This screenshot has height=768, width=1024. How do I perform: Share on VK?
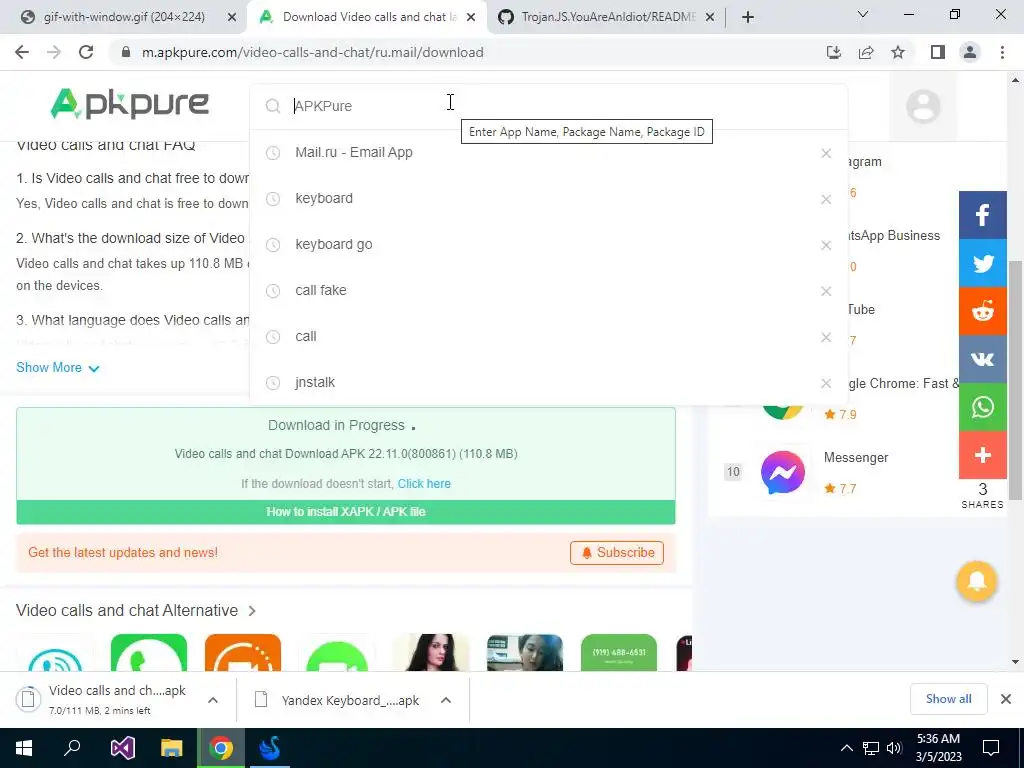pyautogui.click(x=982, y=359)
